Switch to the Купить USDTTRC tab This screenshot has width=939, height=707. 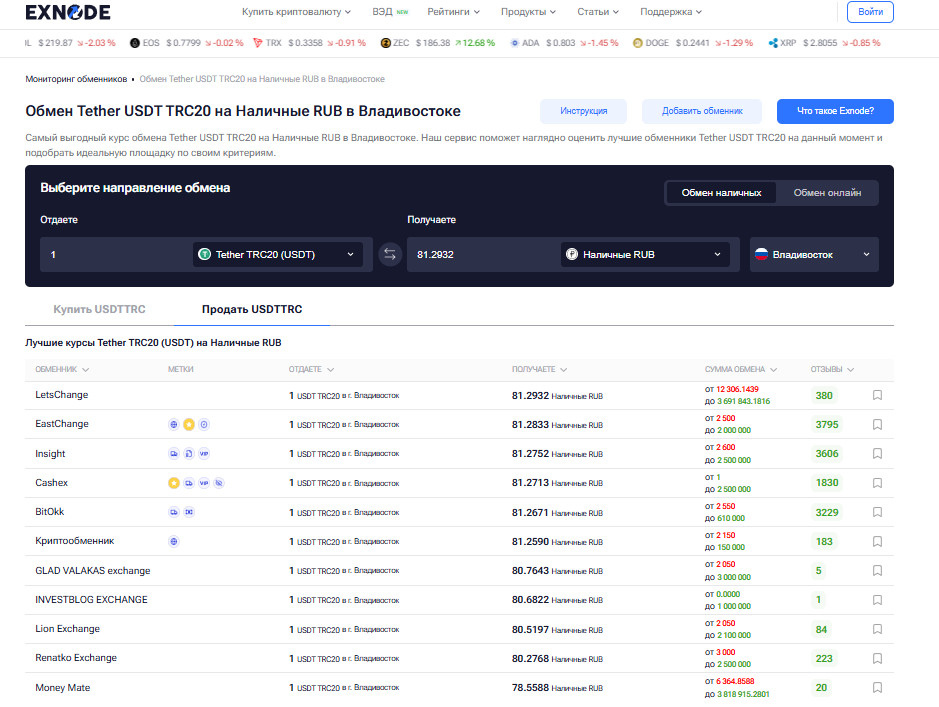(99, 310)
